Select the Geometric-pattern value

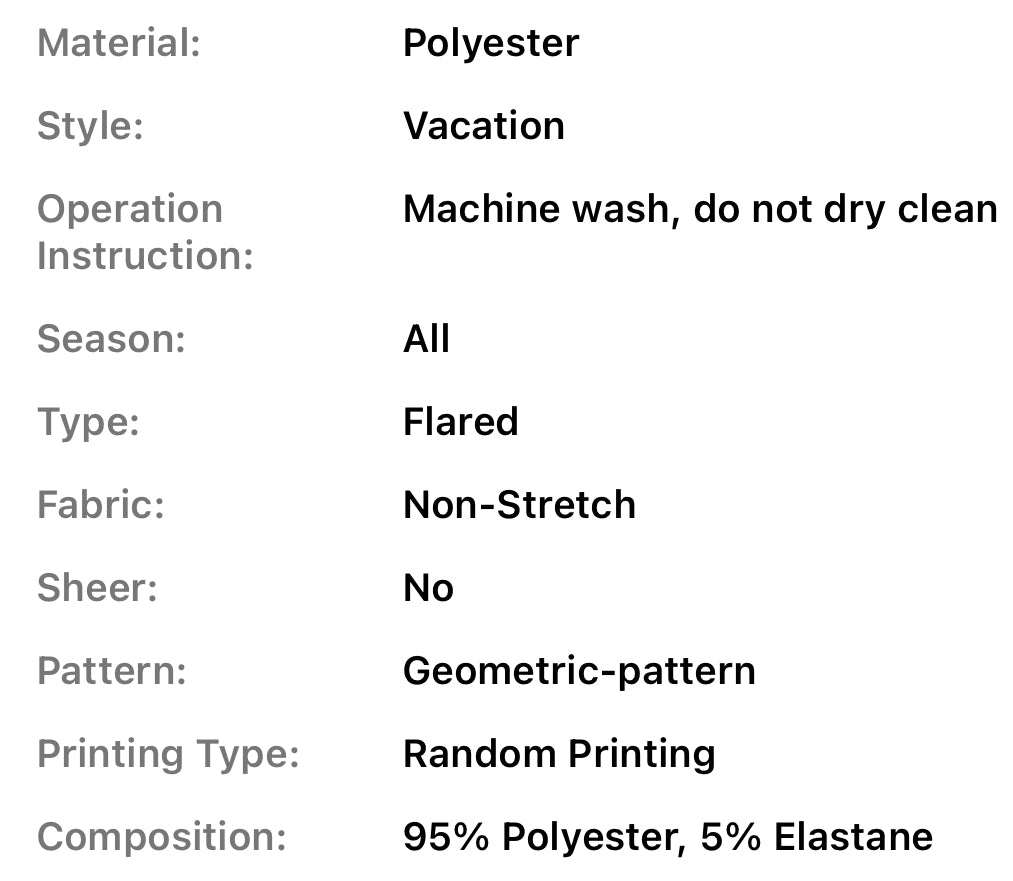[x=579, y=671]
